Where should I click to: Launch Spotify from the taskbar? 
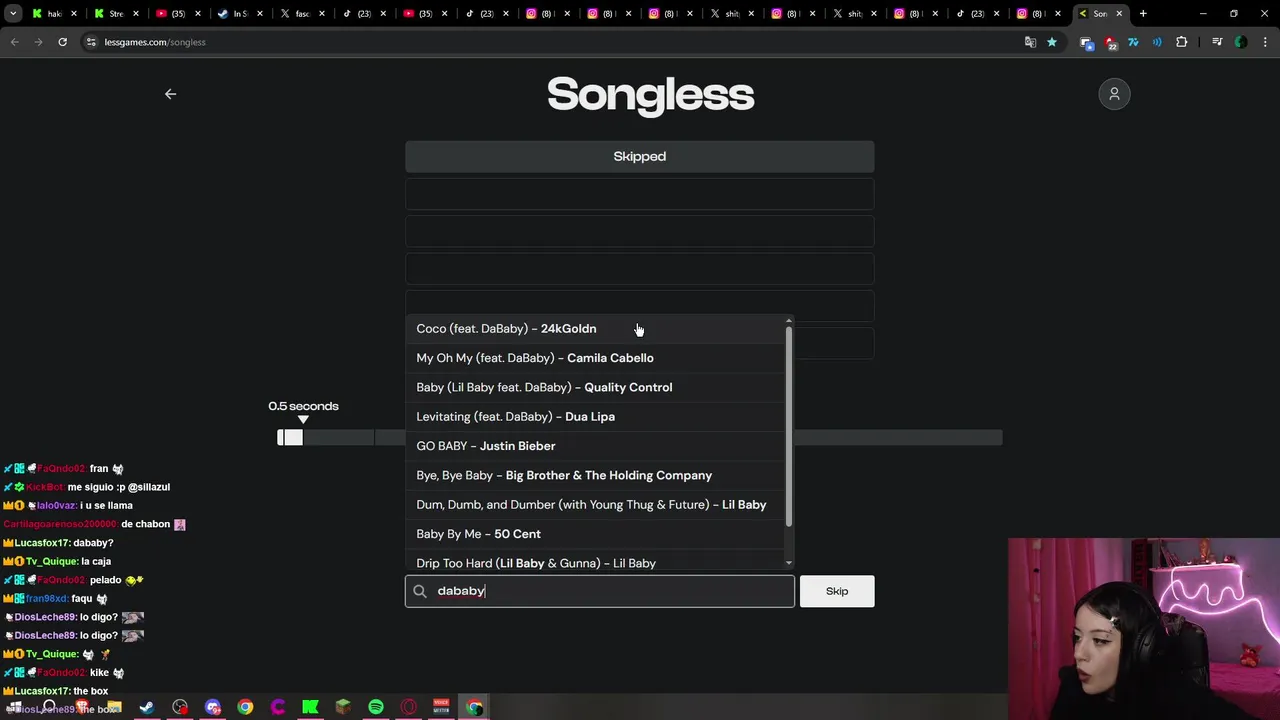coord(376,707)
